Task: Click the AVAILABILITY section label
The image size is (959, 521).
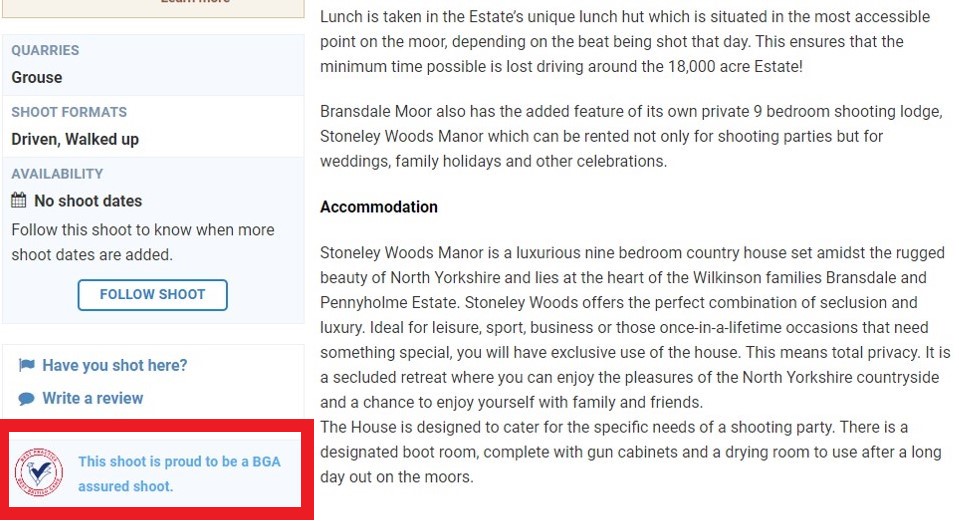Action: (x=57, y=174)
